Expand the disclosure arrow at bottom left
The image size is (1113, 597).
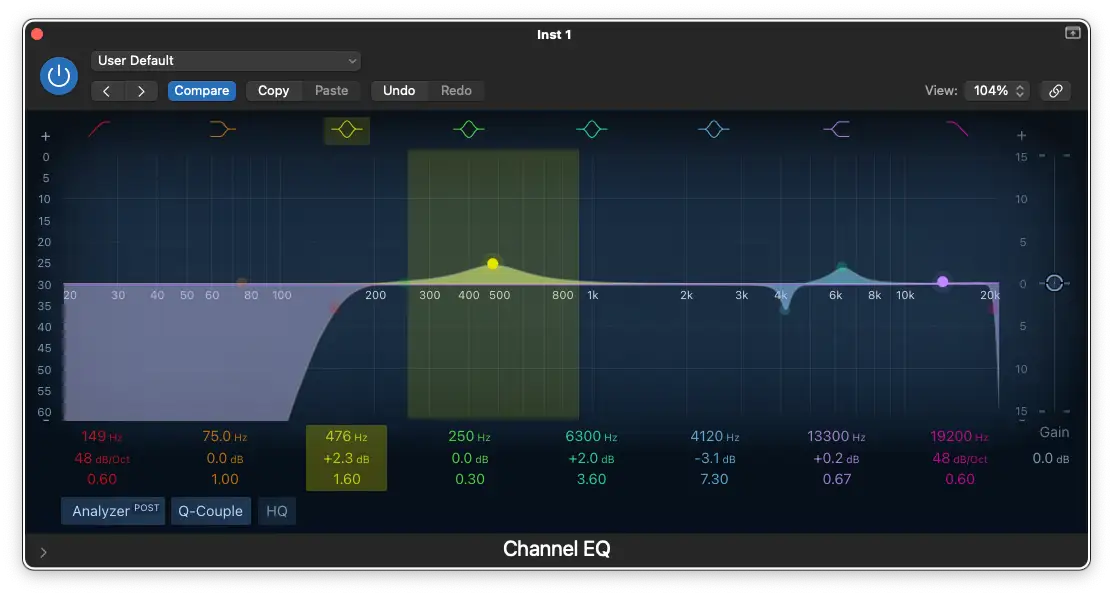[x=43, y=551]
